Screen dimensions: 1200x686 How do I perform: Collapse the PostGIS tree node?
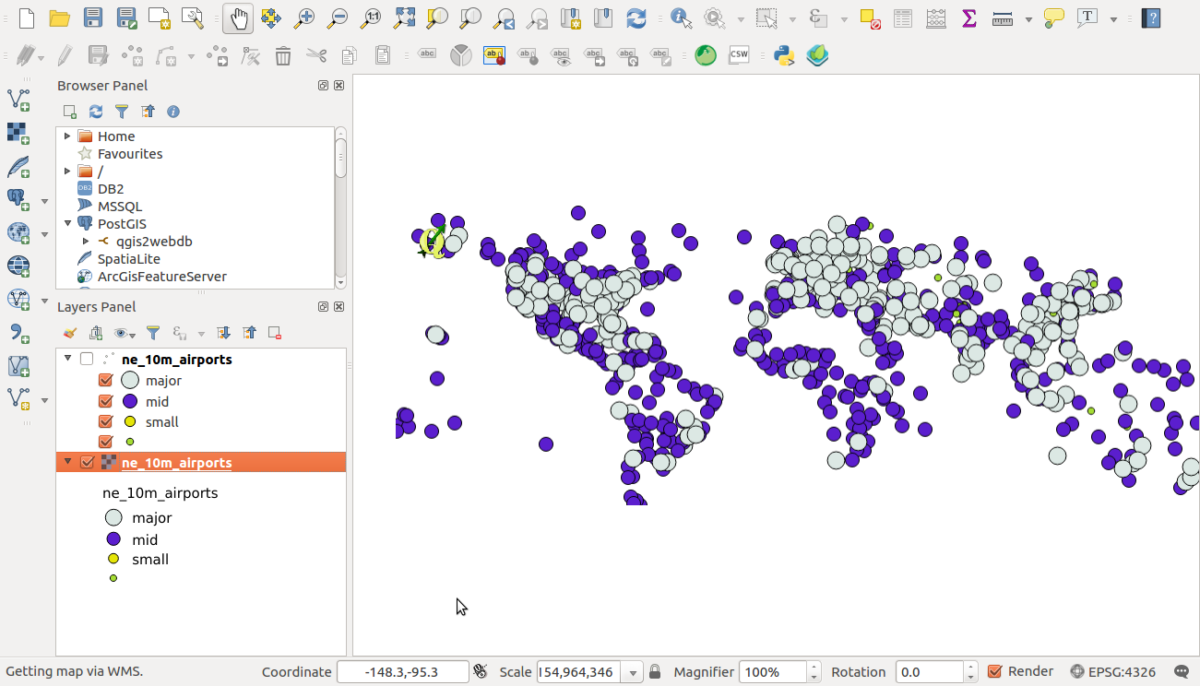(67, 224)
